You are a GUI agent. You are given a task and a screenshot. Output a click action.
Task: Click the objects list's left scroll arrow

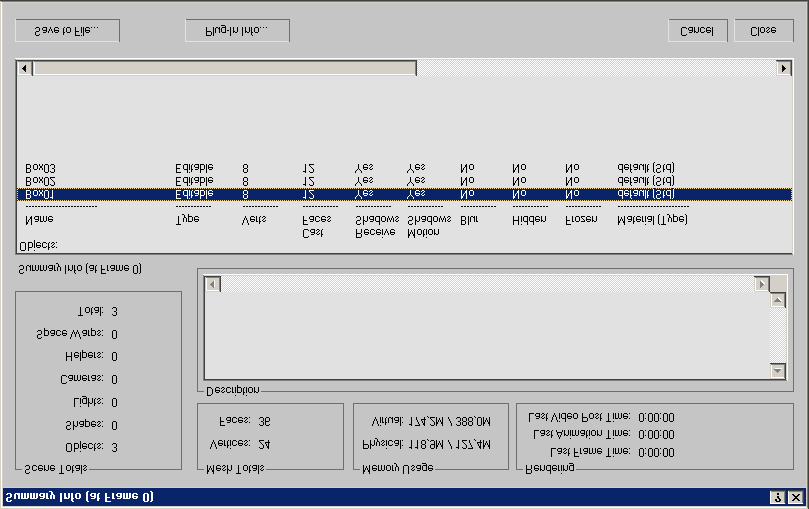(x=24, y=68)
